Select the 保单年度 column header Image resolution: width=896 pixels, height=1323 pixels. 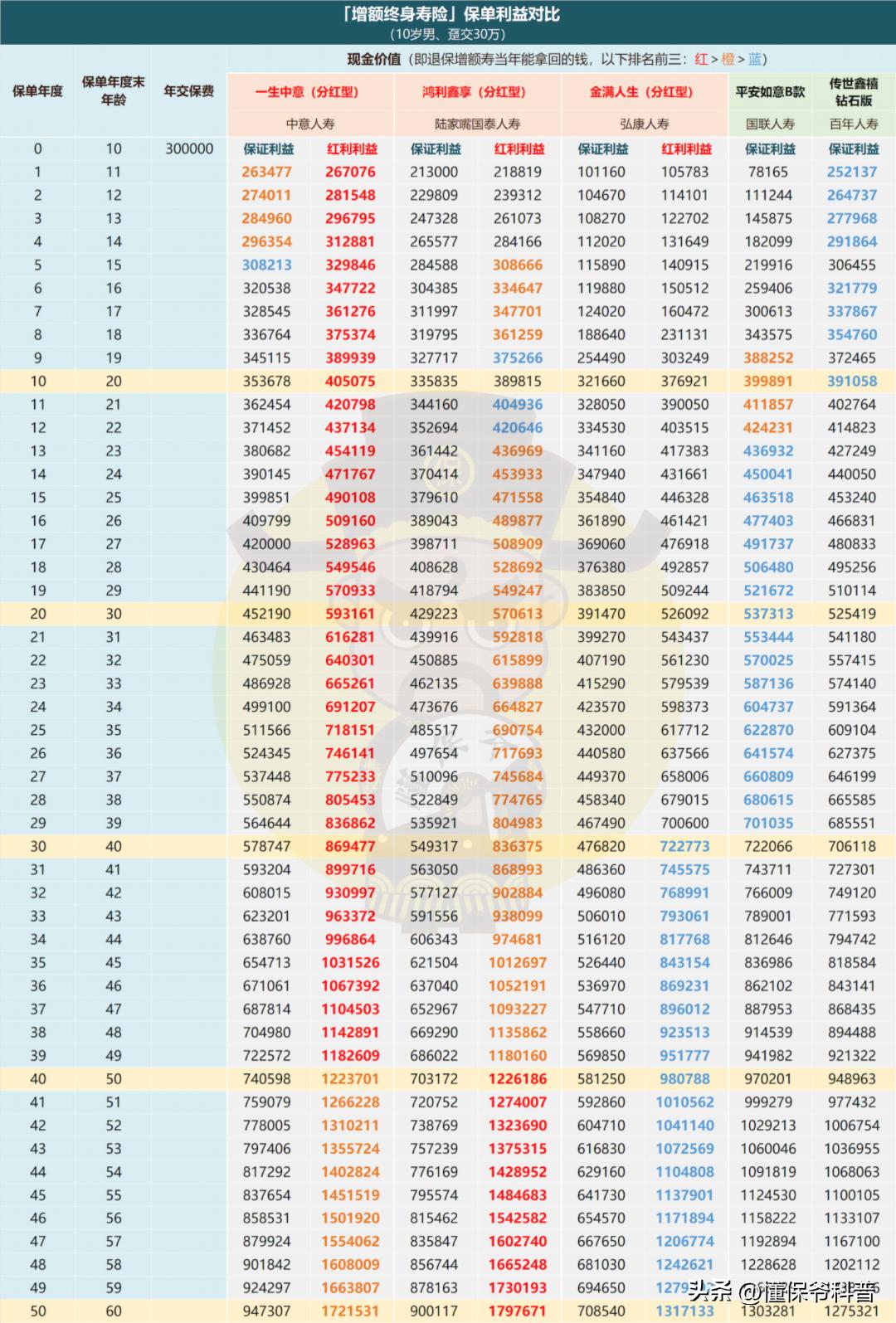(37, 91)
